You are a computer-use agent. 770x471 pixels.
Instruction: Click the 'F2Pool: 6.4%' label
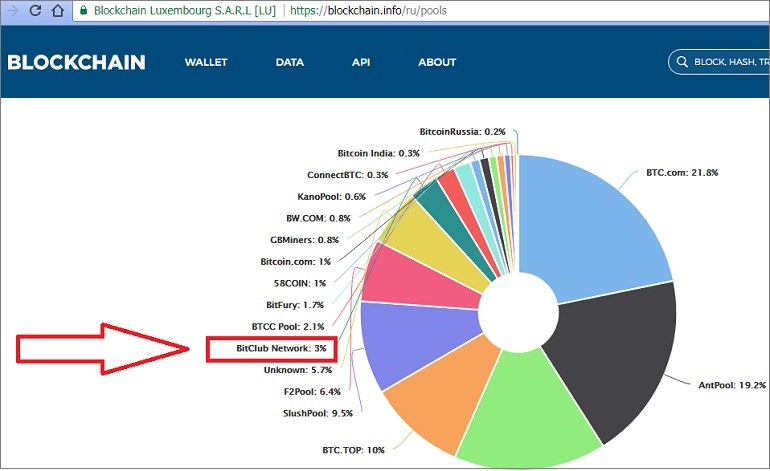click(x=312, y=391)
